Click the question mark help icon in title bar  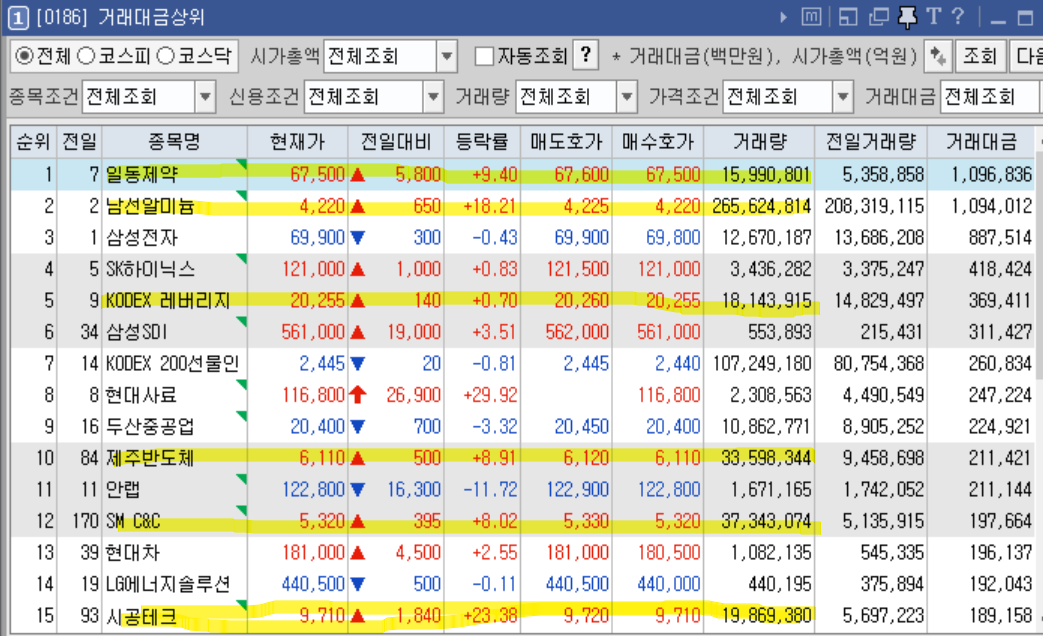pyautogui.click(x=958, y=16)
